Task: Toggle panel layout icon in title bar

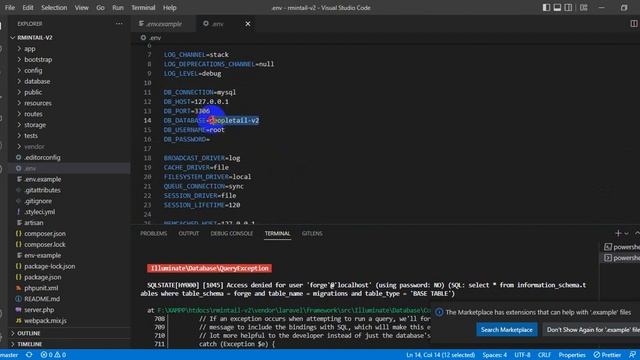Action: tap(557, 8)
